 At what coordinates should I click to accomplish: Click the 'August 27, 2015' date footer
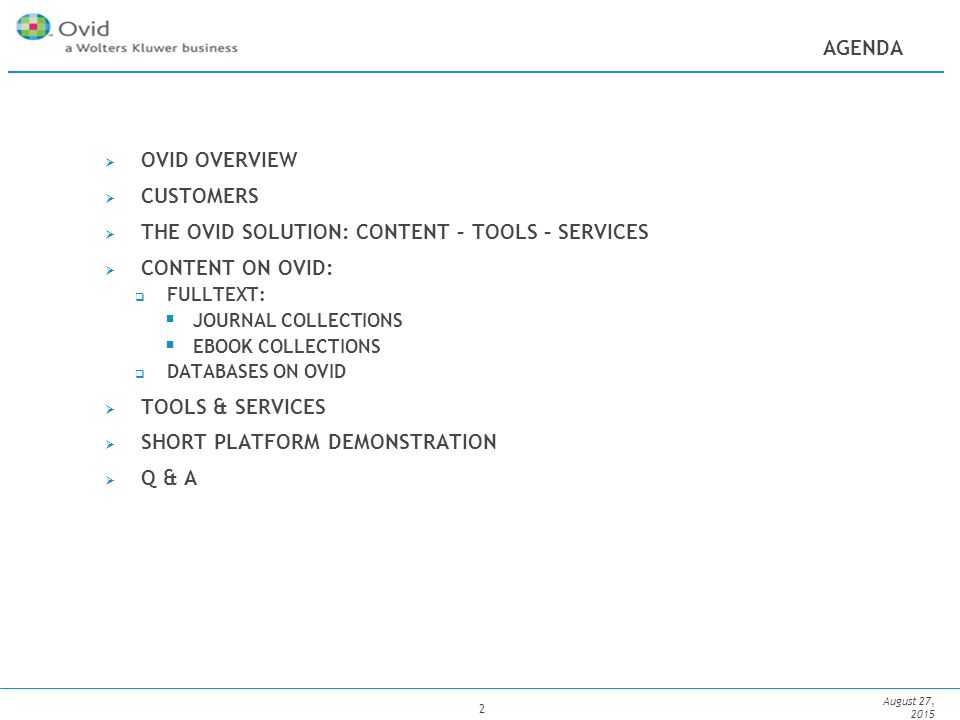coord(909,707)
